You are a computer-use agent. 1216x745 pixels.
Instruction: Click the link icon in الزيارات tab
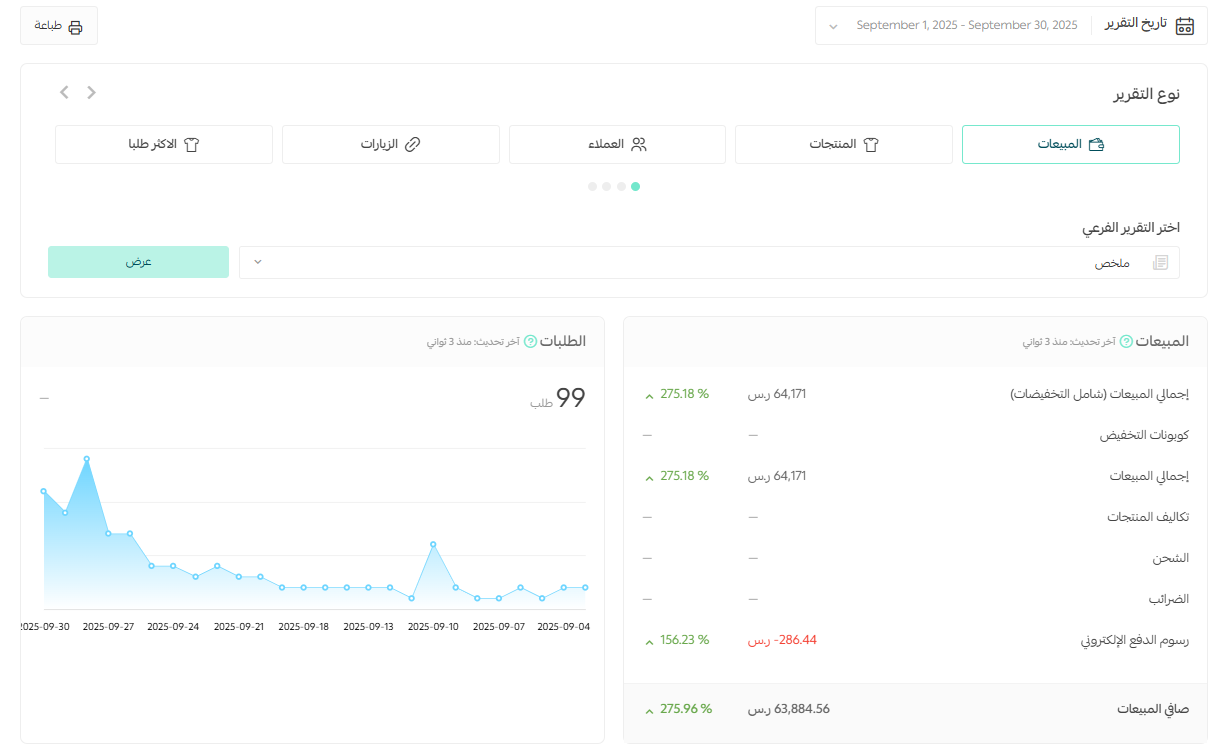pyautogui.click(x=412, y=144)
